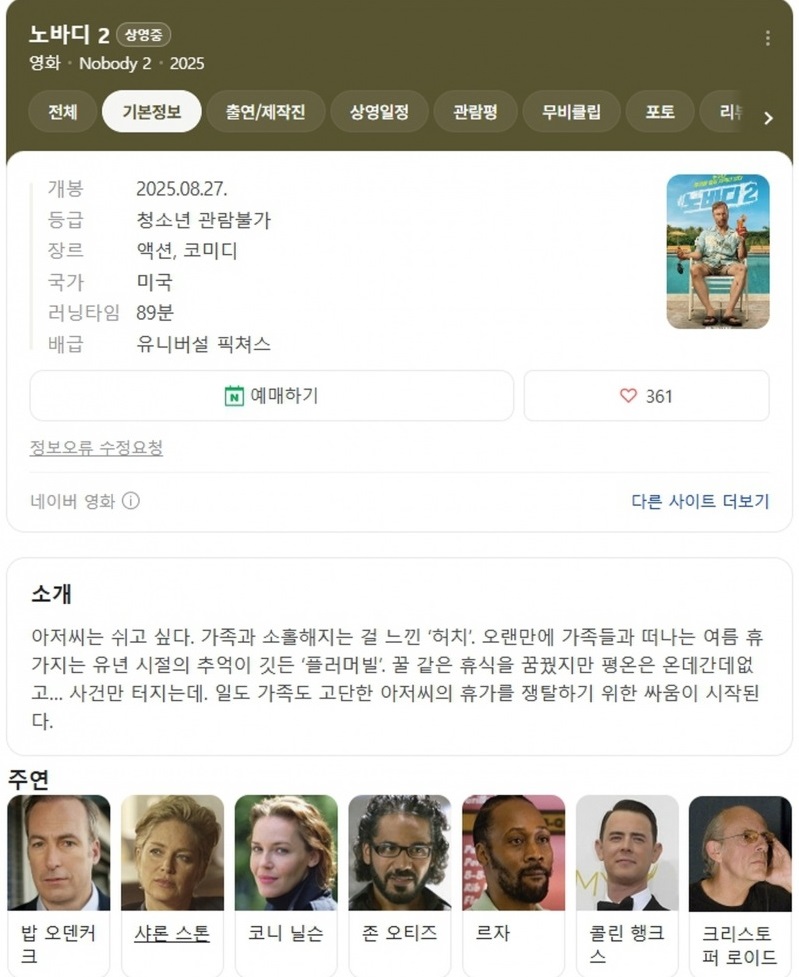Click the info icon beside 네이버 영화
Image resolution: width=799 pixels, height=977 pixels.
pos(131,500)
